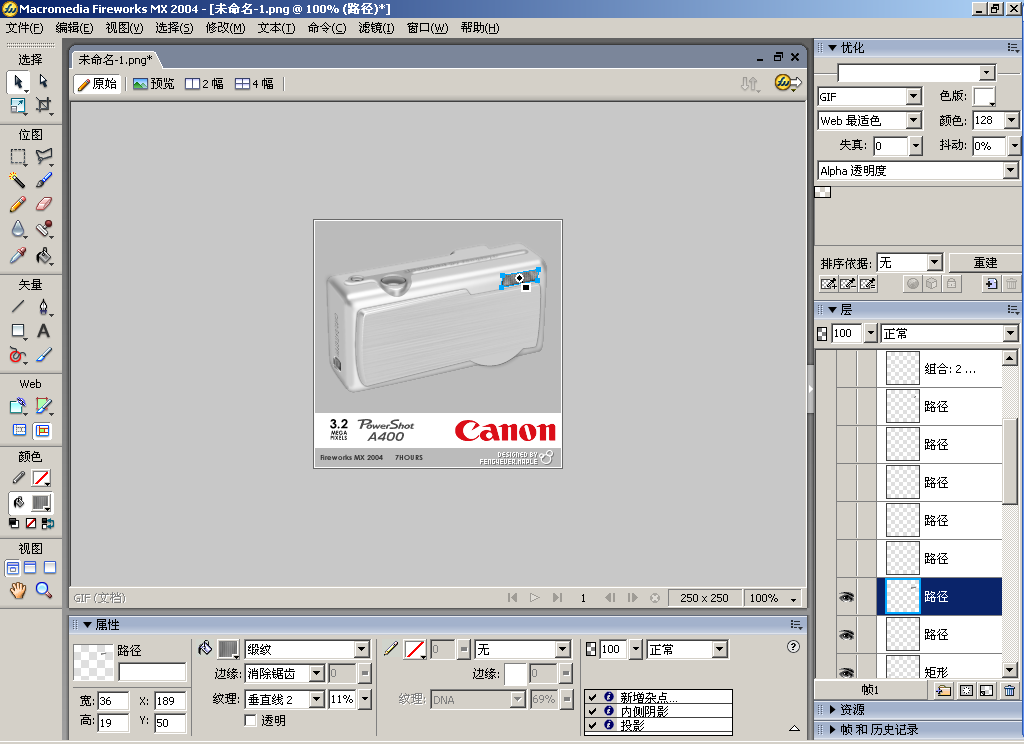Open the Alpha 透明度 dropdown

point(1010,170)
